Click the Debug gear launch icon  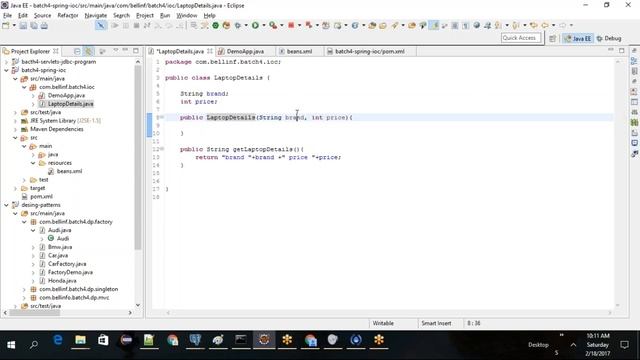click(x=238, y=26)
